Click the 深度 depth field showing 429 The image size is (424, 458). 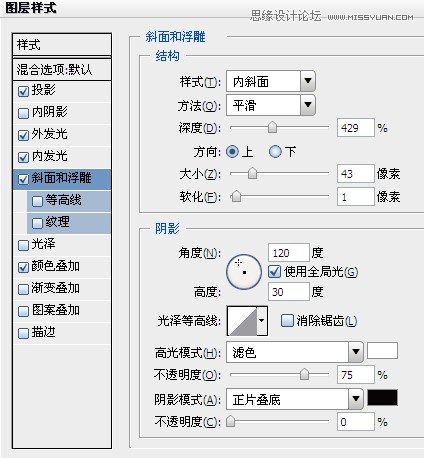click(x=355, y=128)
